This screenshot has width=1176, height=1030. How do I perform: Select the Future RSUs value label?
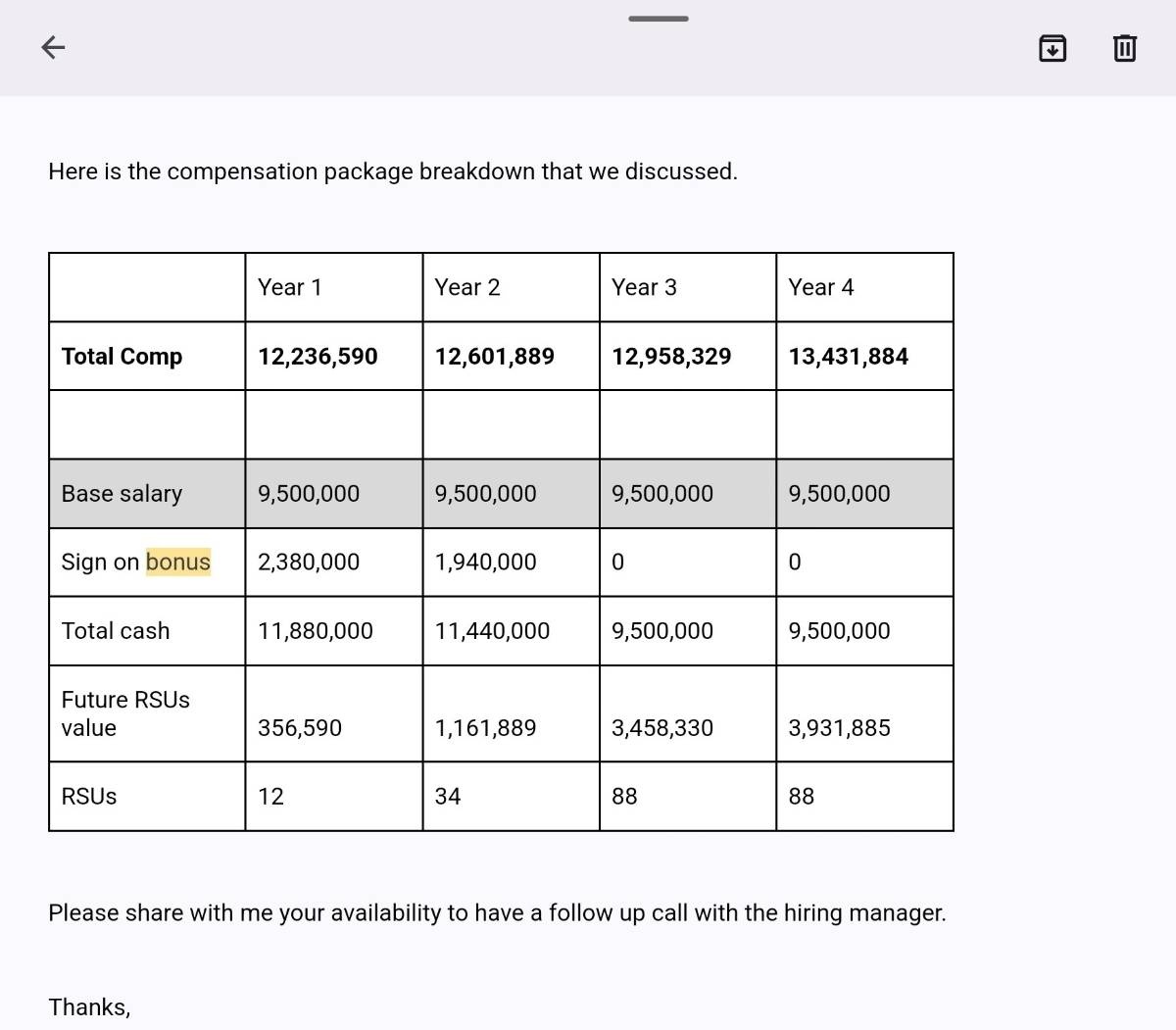tap(124, 713)
